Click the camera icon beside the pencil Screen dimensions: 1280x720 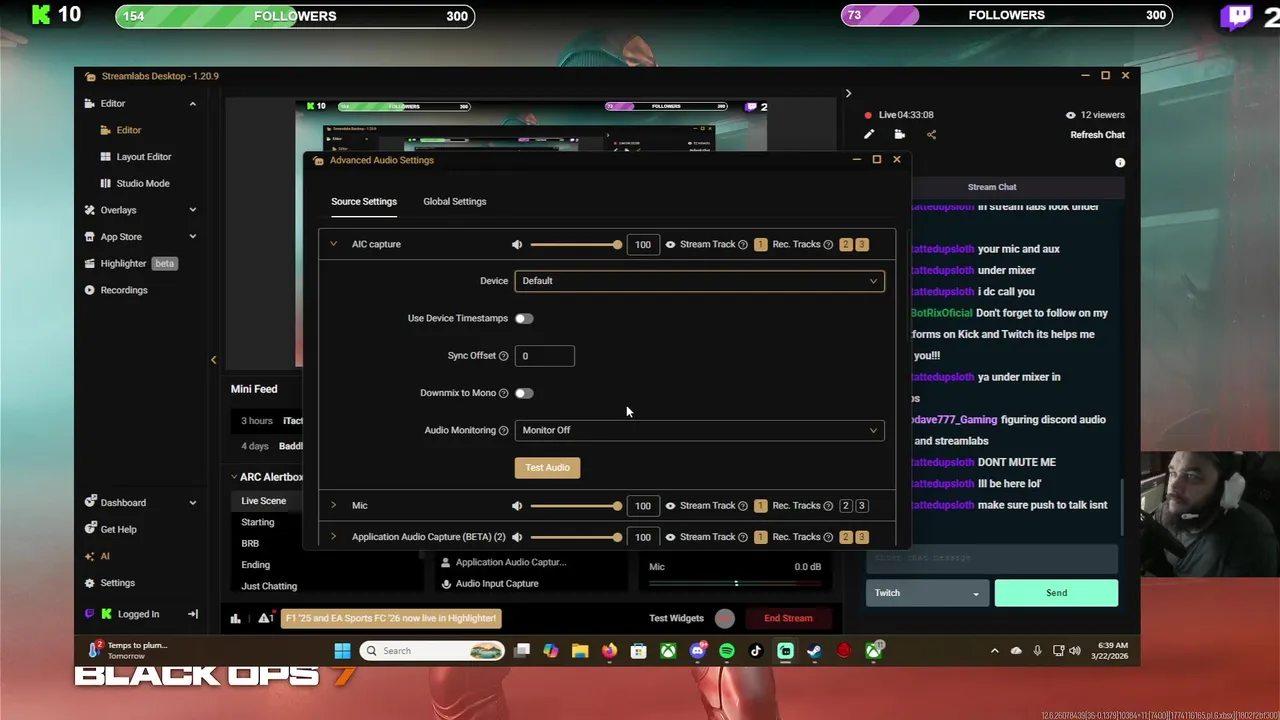pos(900,135)
